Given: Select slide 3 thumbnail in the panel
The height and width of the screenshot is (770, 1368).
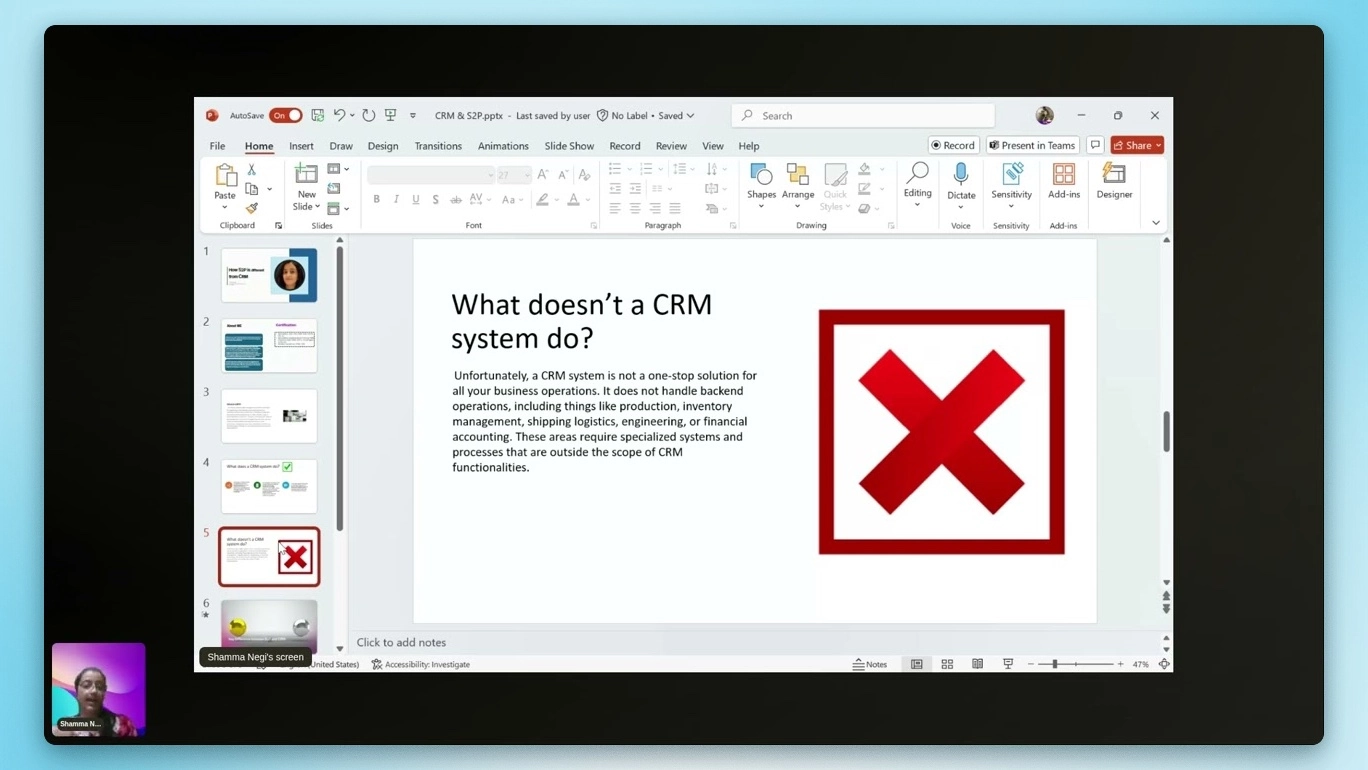Looking at the screenshot, I should 268,416.
